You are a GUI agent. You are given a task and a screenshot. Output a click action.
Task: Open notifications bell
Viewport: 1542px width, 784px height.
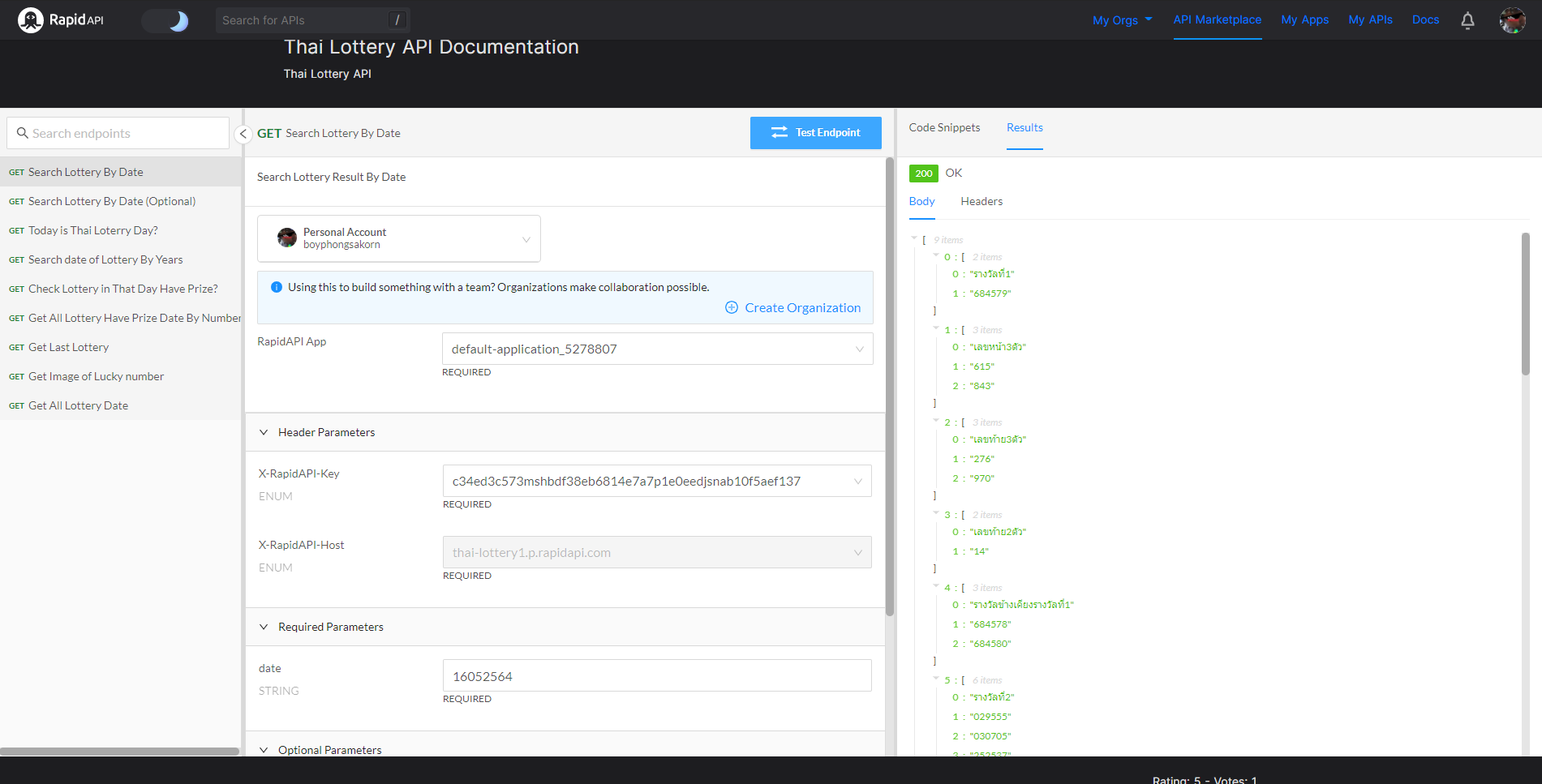pos(1467,20)
